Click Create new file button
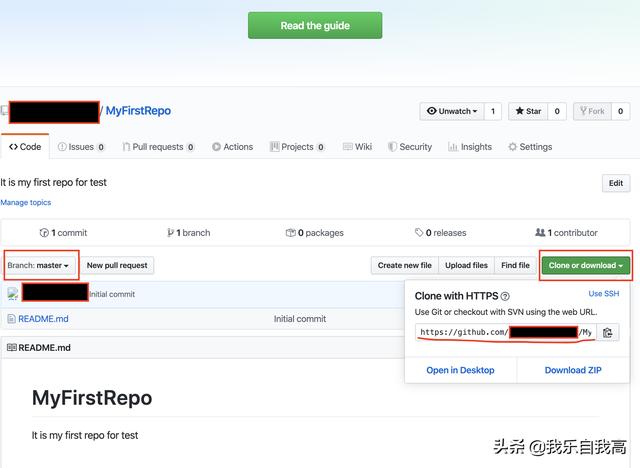Viewport: 640px width, 468px height. click(404, 265)
